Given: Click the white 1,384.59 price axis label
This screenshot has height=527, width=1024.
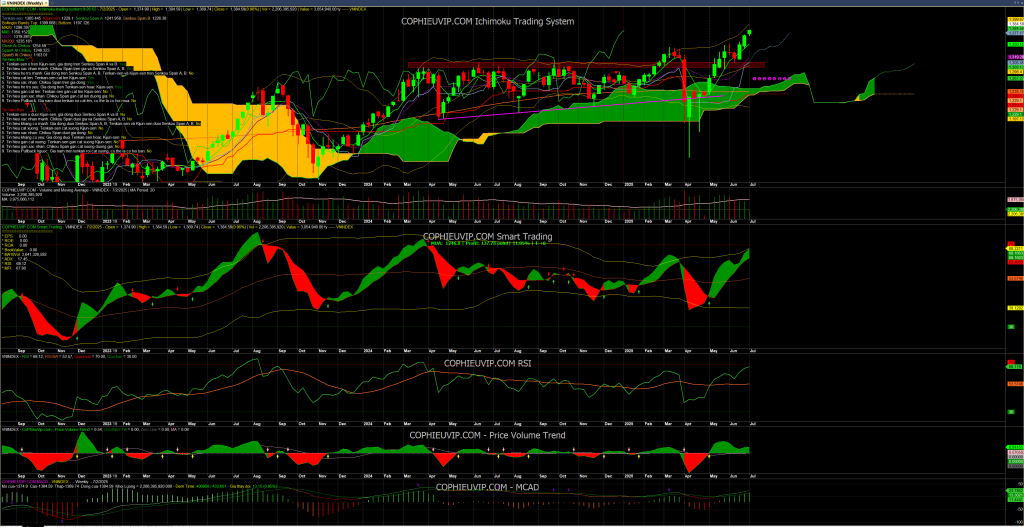Looking at the screenshot, I should [x=1016, y=24].
